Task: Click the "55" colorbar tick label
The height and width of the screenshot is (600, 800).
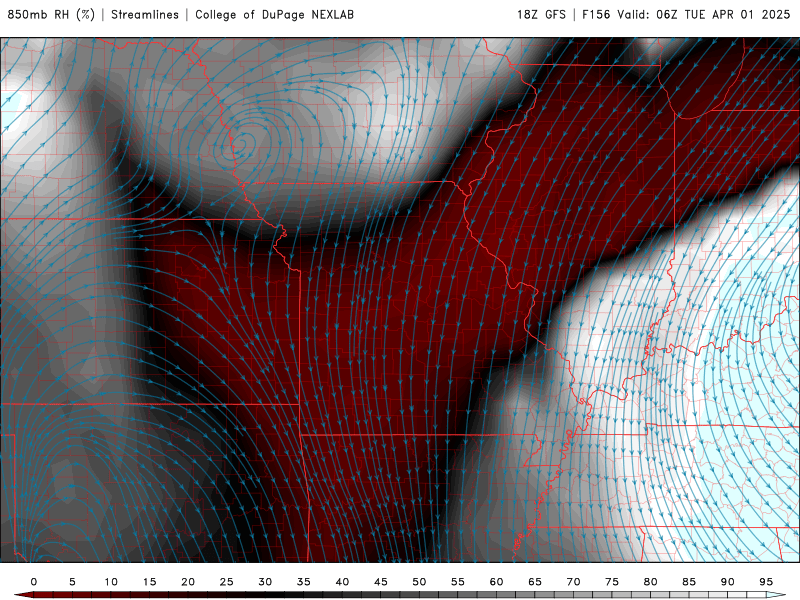Action: click(x=458, y=582)
